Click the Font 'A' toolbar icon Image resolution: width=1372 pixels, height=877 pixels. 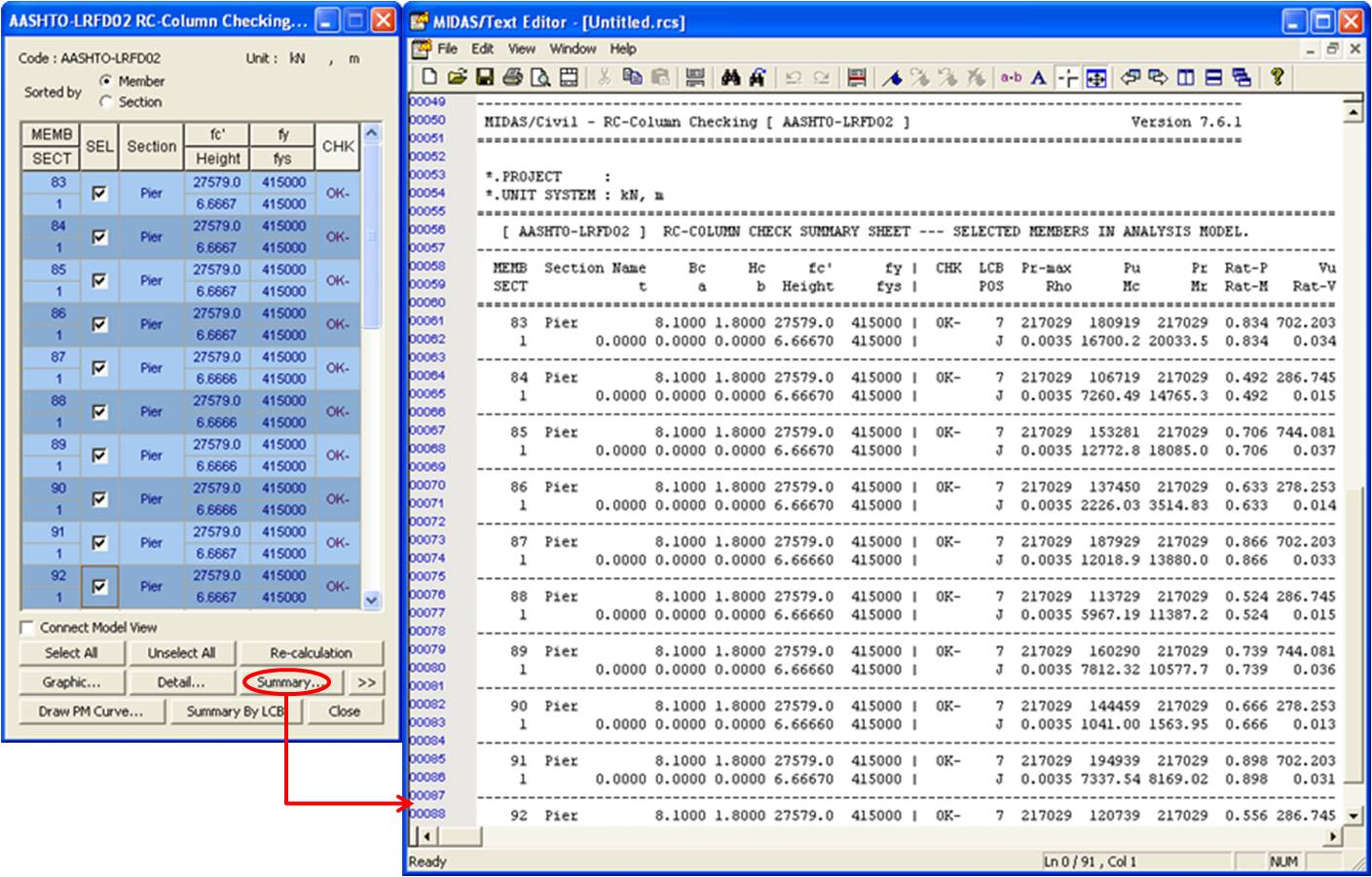(x=1038, y=78)
